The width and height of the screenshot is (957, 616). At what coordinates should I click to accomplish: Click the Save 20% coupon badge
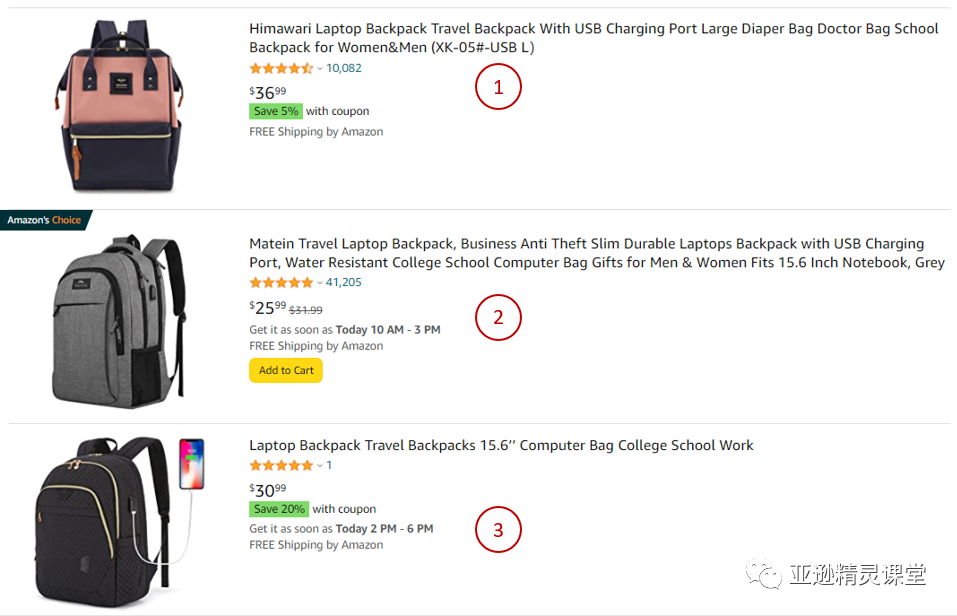[x=279, y=509]
